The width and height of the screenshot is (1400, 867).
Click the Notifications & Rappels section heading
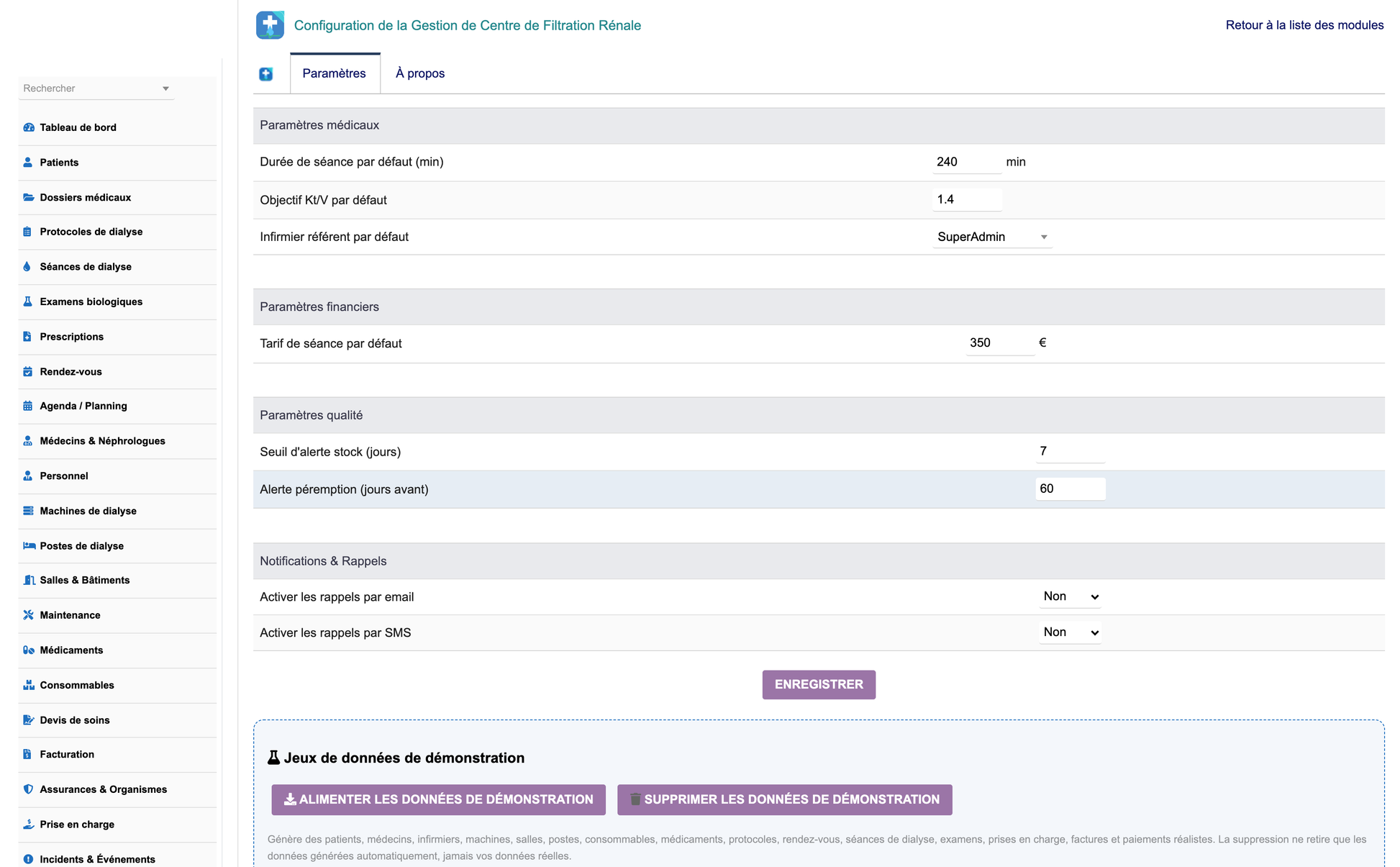323,561
